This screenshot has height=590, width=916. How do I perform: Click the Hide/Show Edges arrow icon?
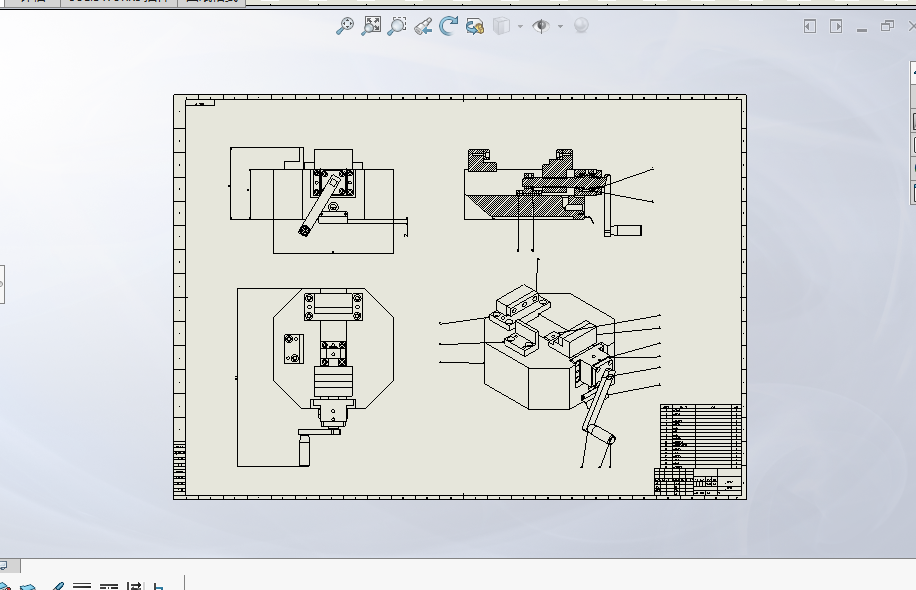[x=134, y=586]
